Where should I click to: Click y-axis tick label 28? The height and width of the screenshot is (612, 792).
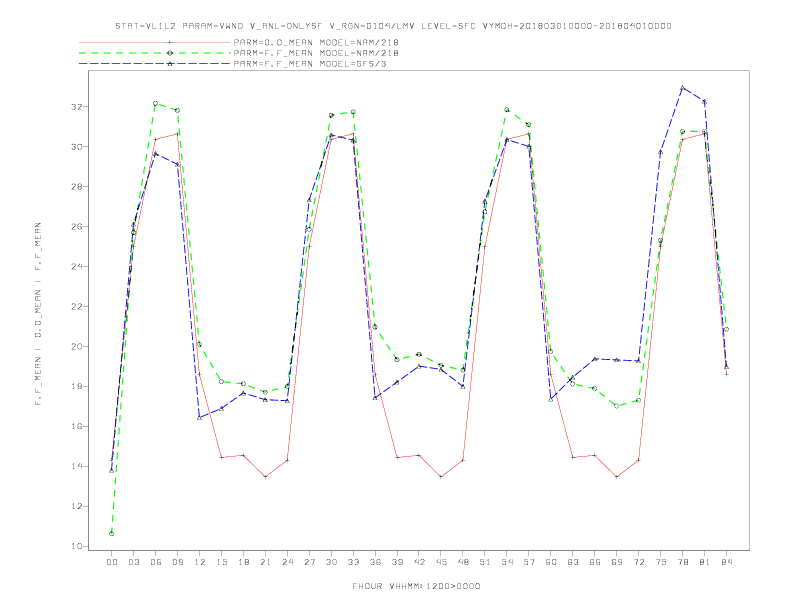click(x=77, y=187)
